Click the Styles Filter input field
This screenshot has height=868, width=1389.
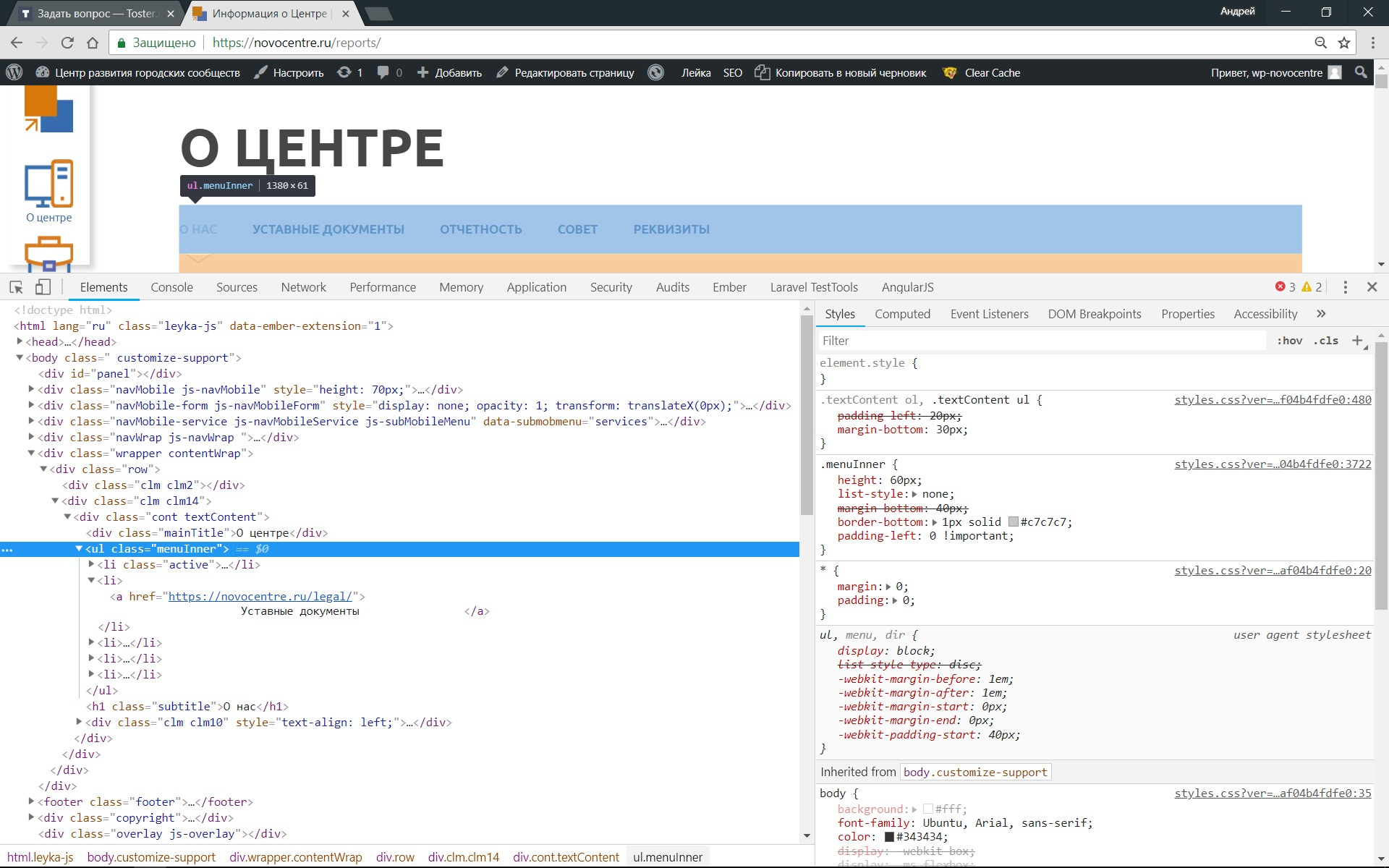1042,341
